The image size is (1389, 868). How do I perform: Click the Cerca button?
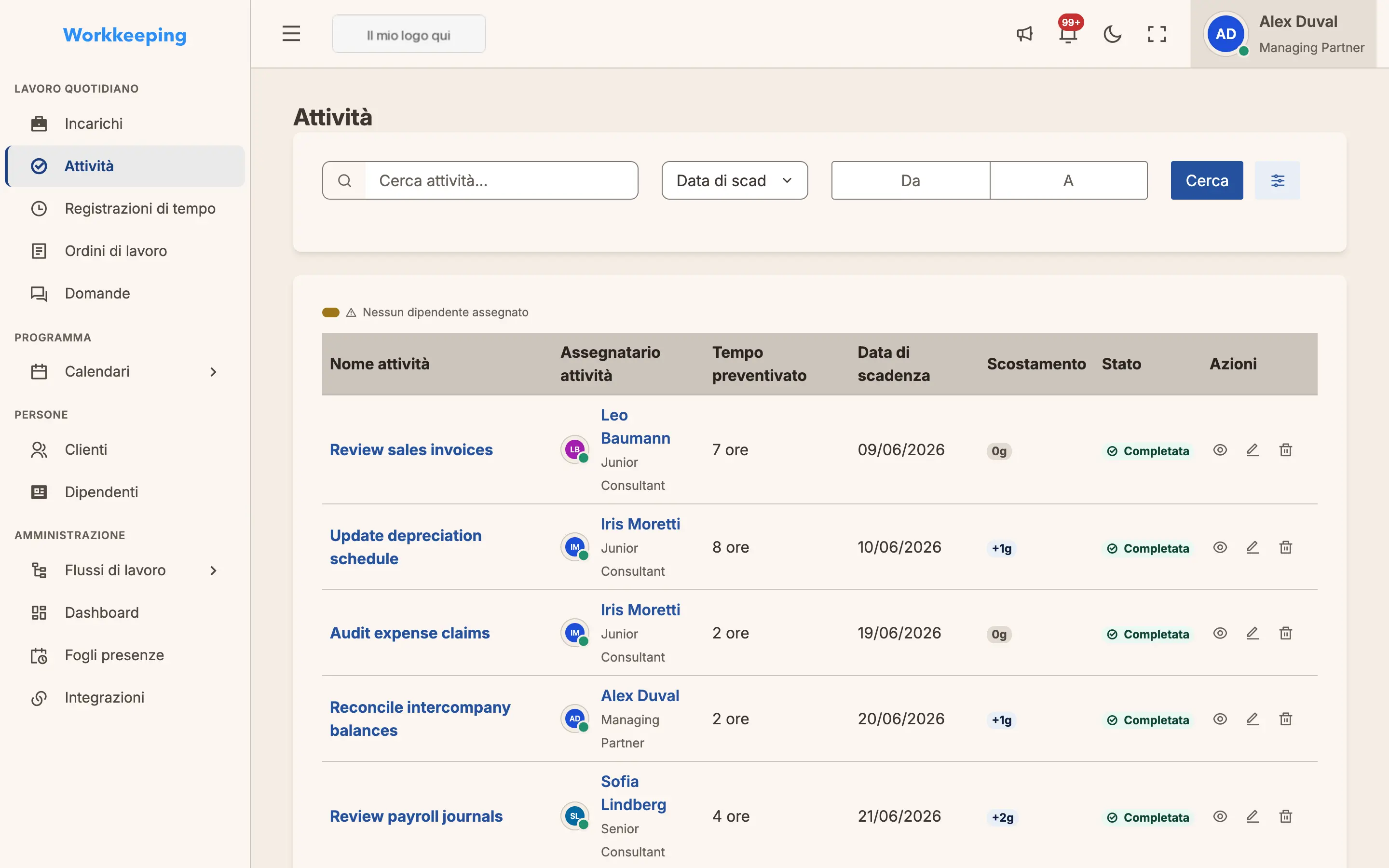(x=1207, y=180)
